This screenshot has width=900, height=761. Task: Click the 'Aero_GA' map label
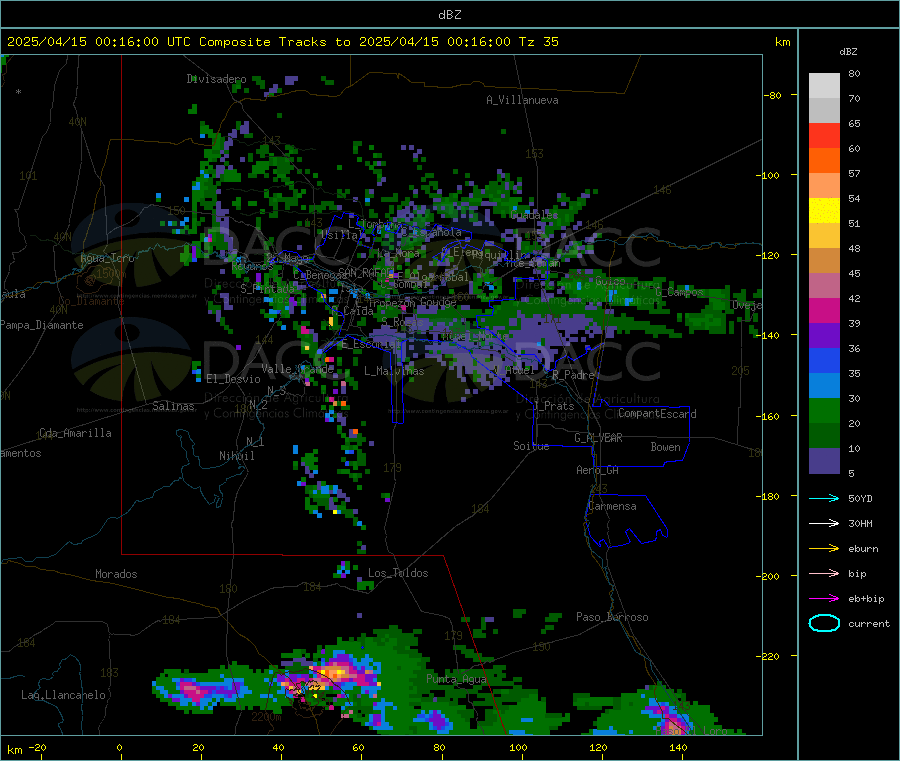597,470
